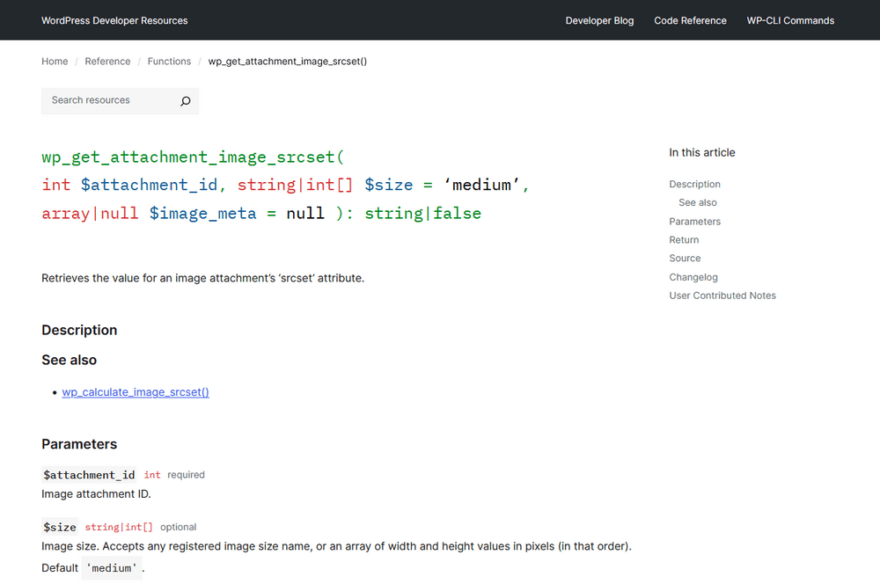Jump to the Source section
Viewport: 880px width, 584px height.
[684, 258]
